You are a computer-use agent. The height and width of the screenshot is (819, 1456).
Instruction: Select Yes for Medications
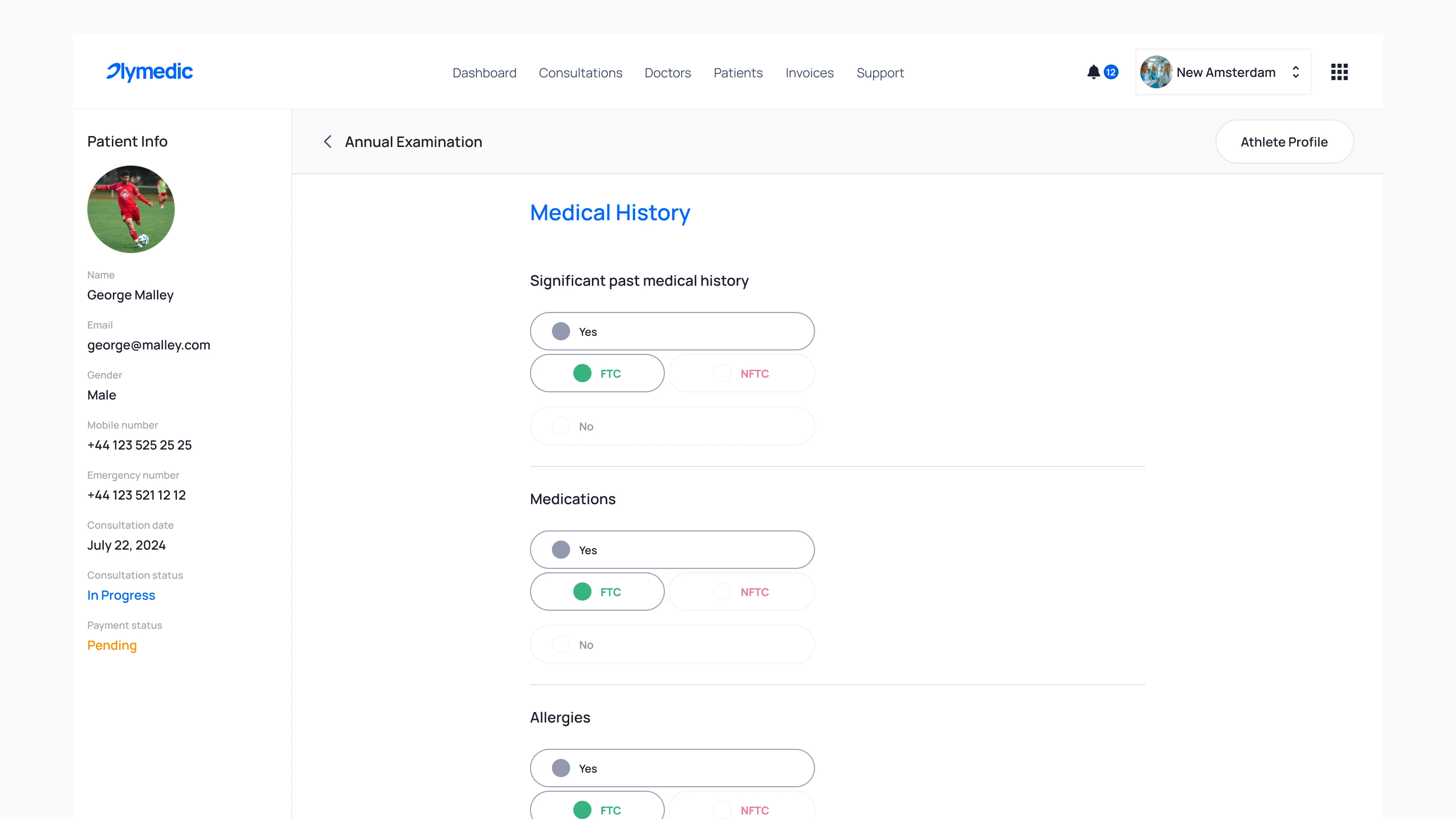[x=672, y=549]
